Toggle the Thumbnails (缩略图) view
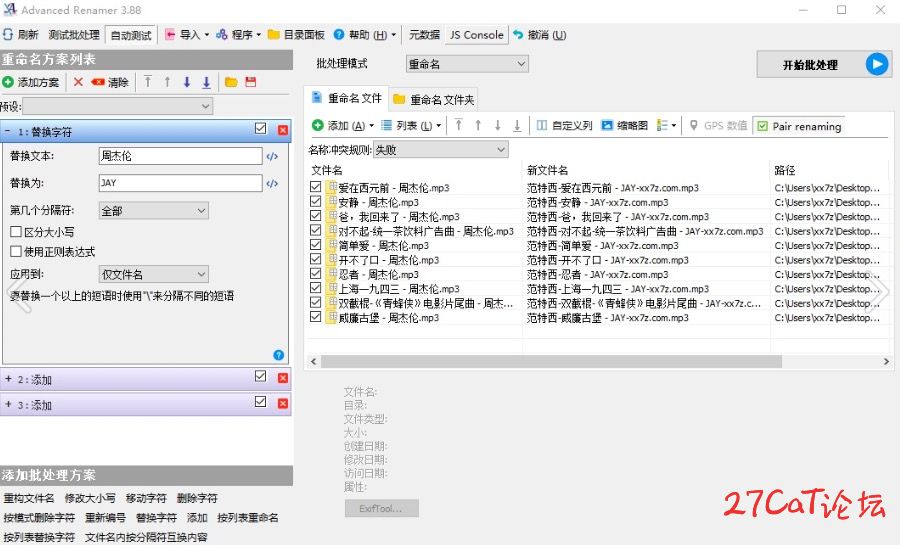Viewport: 901px width, 545px height. pyautogui.click(x=625, y=125)
